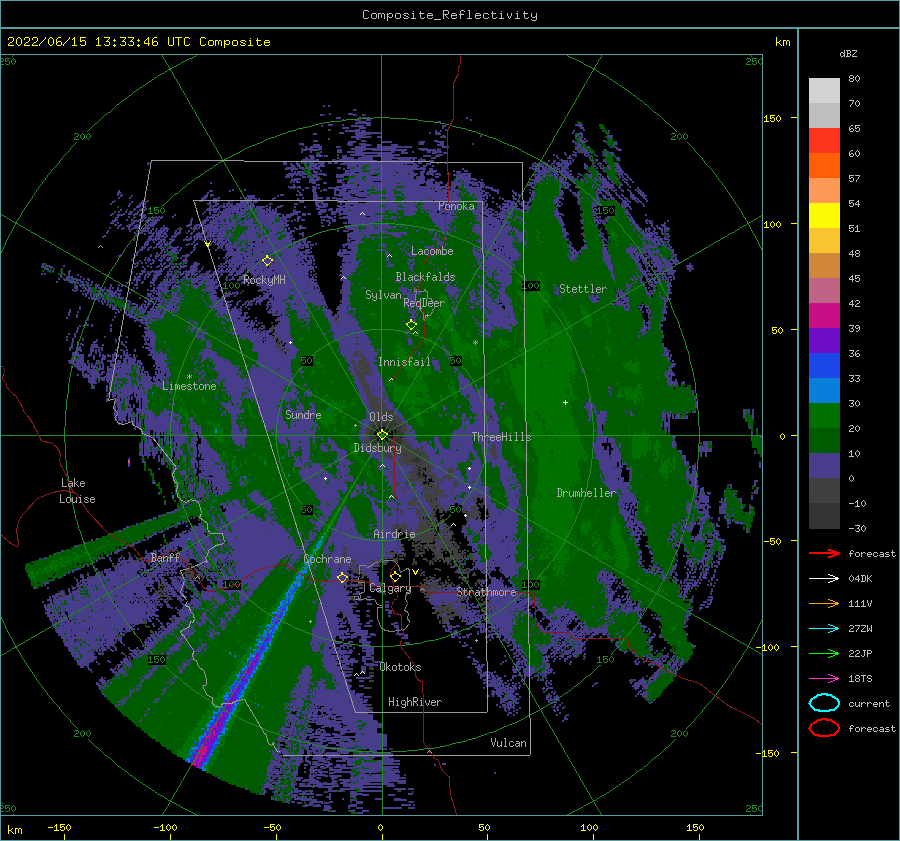
Task: Click the -150 tick on bottom axis
Action: pos(59,827)
